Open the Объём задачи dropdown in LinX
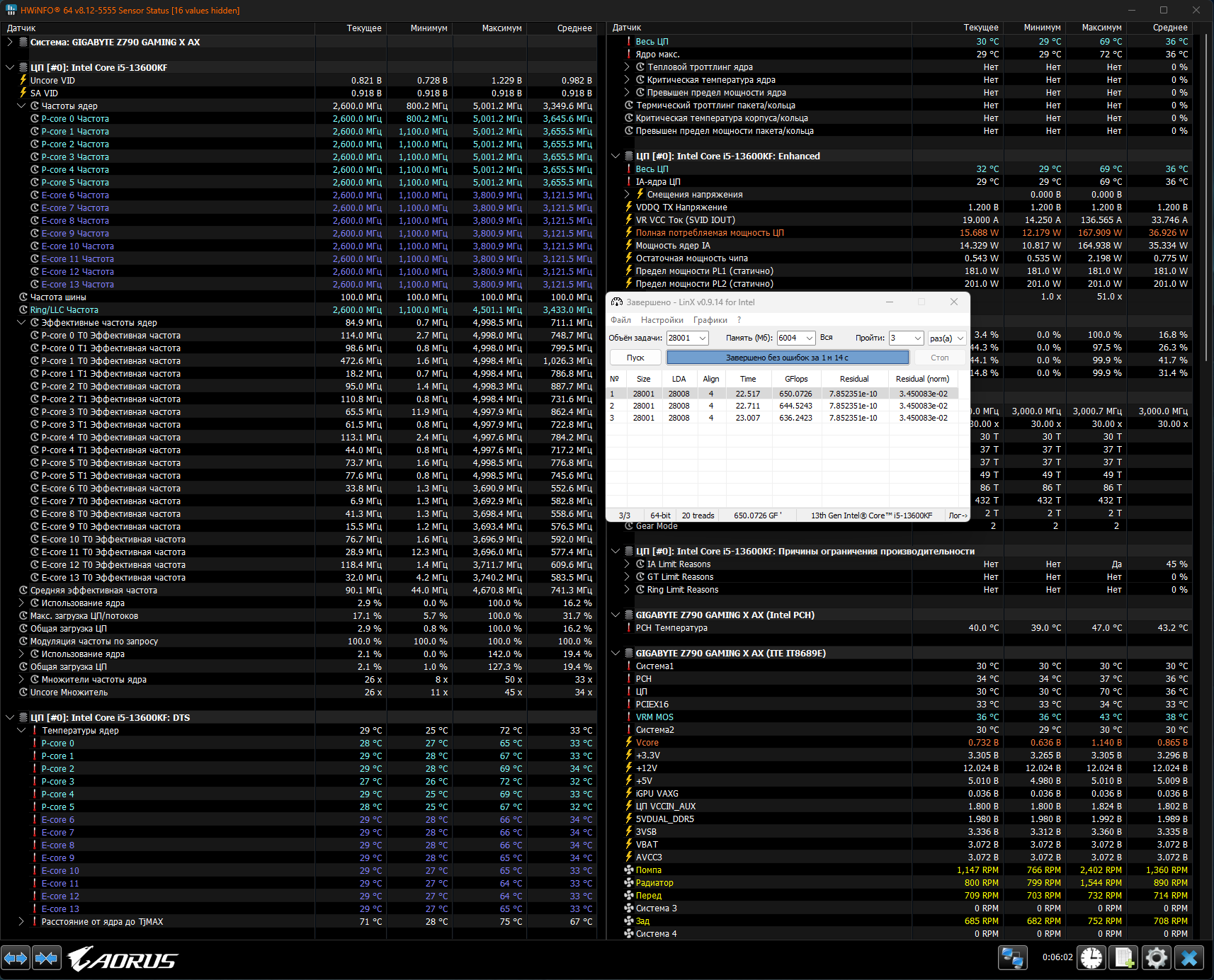The height and width of the screenshot is (980, 1214). click(x=703, y=338)
